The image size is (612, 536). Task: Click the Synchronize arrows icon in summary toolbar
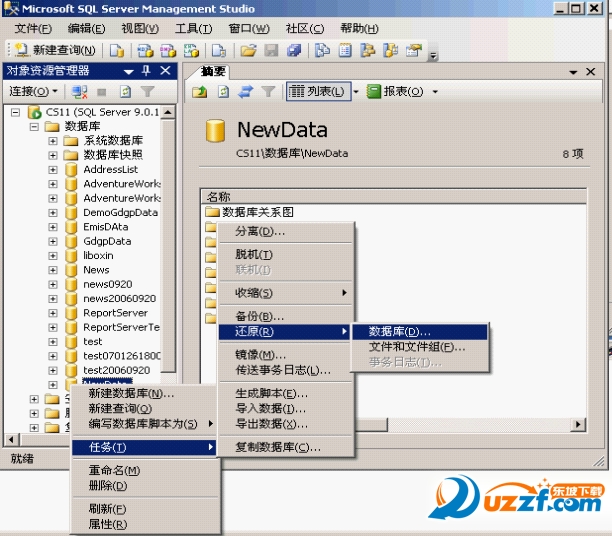click(246, 92)
